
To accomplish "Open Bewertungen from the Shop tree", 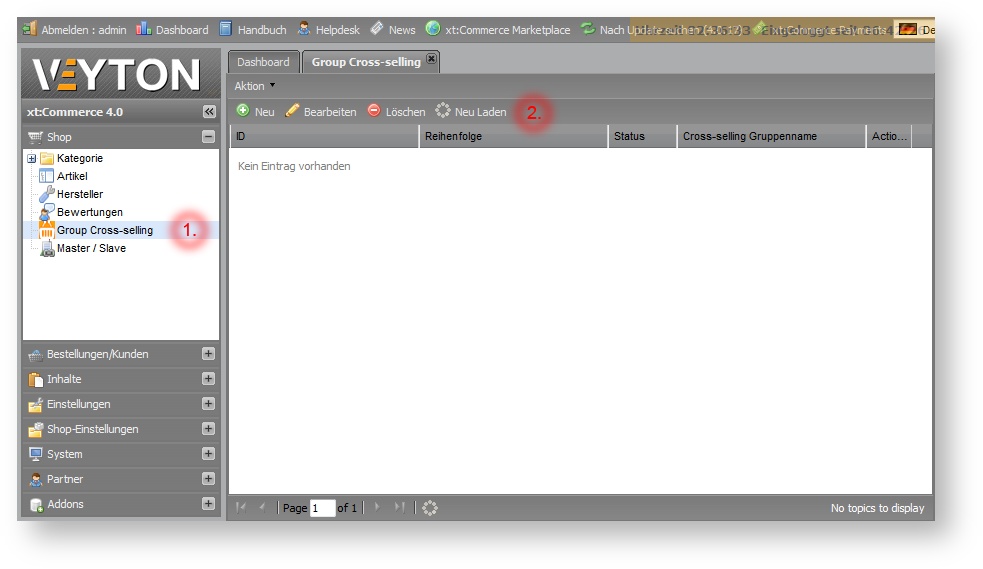I will [89, 212].
